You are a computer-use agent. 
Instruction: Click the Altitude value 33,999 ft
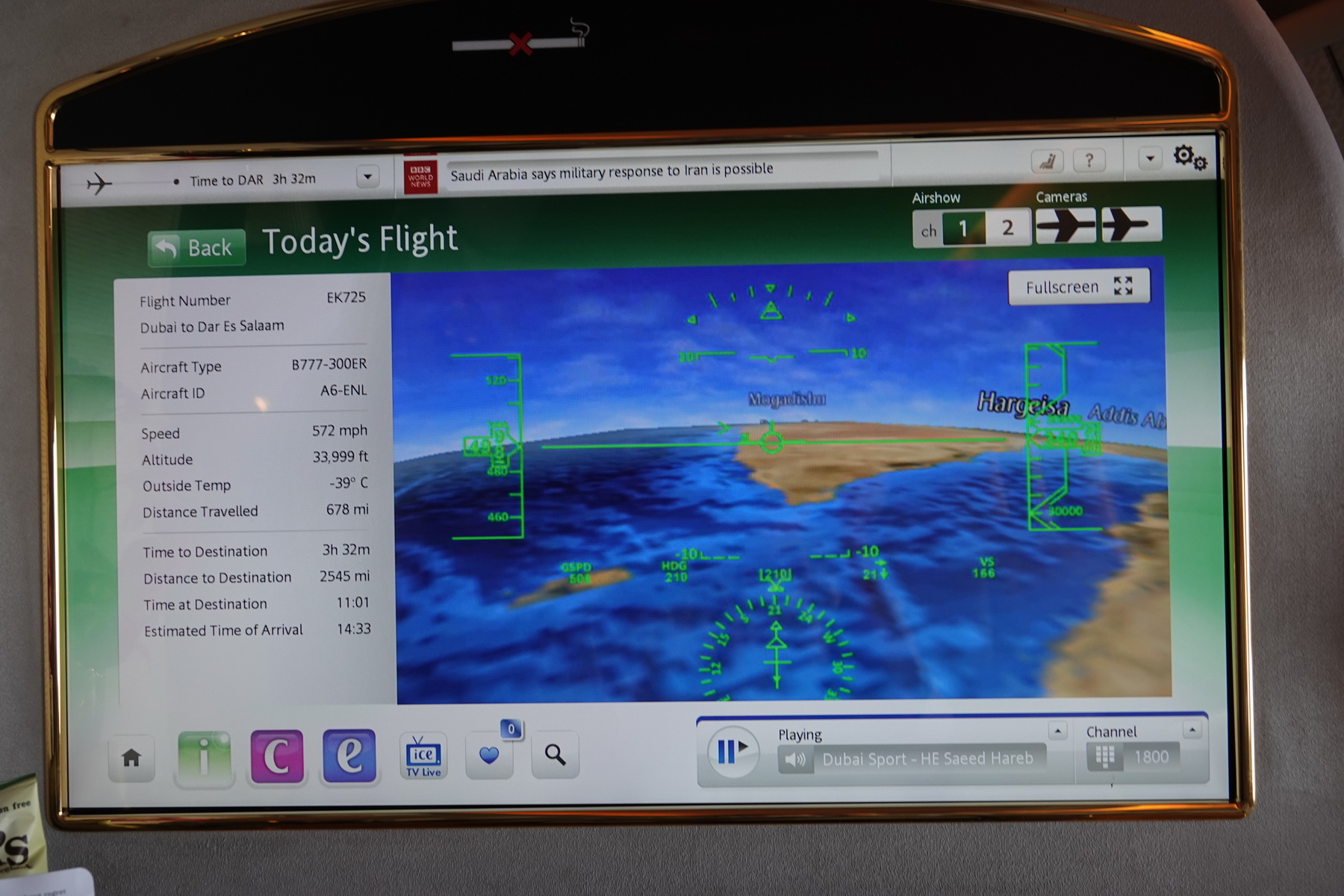[x=340, y=457]
